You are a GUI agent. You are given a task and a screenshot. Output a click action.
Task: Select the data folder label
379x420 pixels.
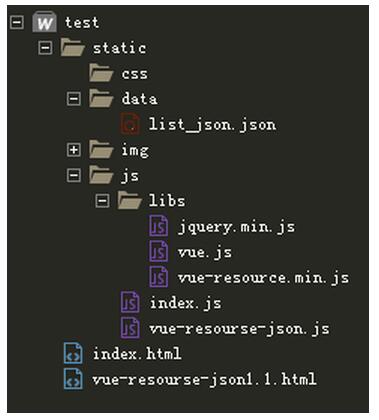click(x=139, y=99)
